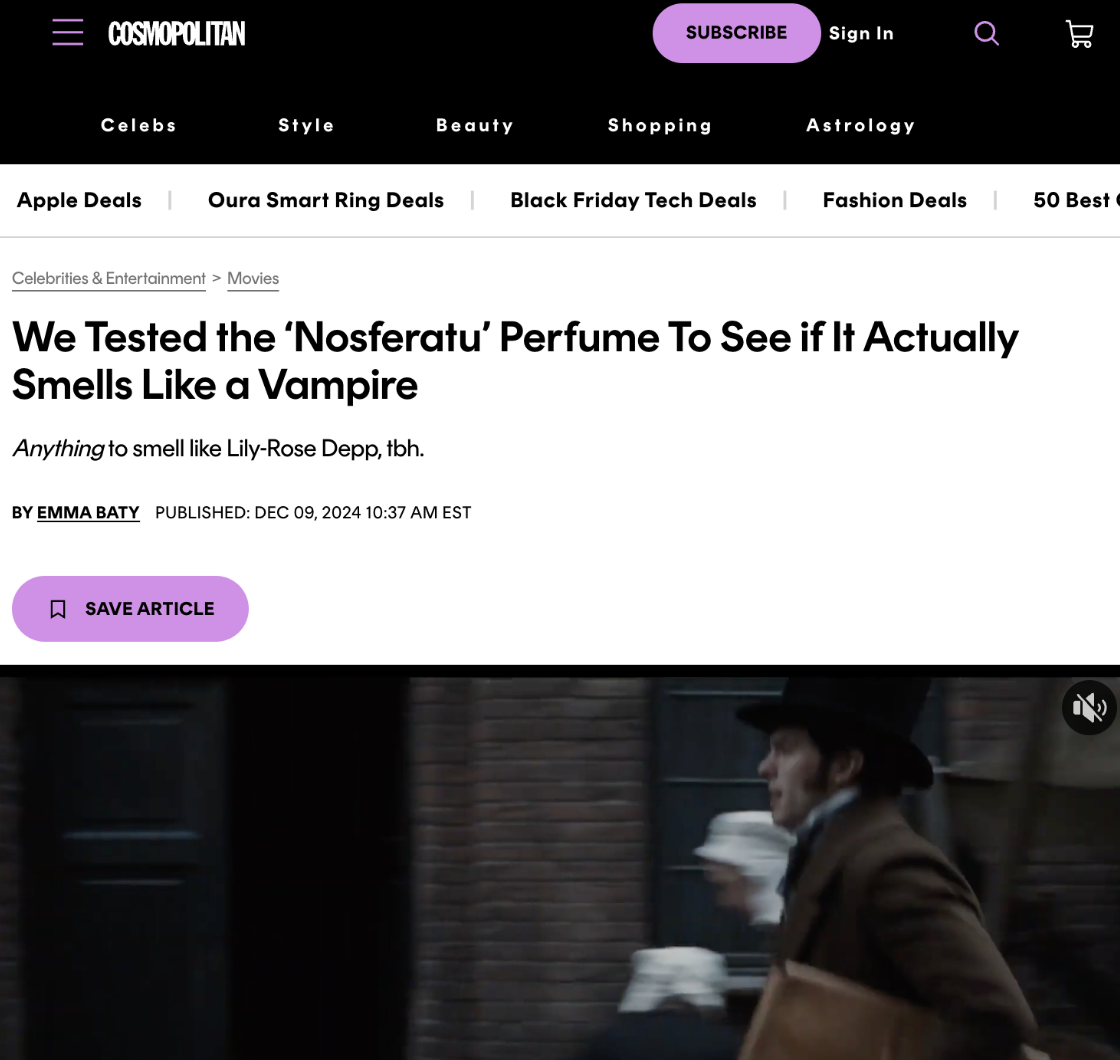
Task: Open the Celebs menu
Action: point(139,125)
